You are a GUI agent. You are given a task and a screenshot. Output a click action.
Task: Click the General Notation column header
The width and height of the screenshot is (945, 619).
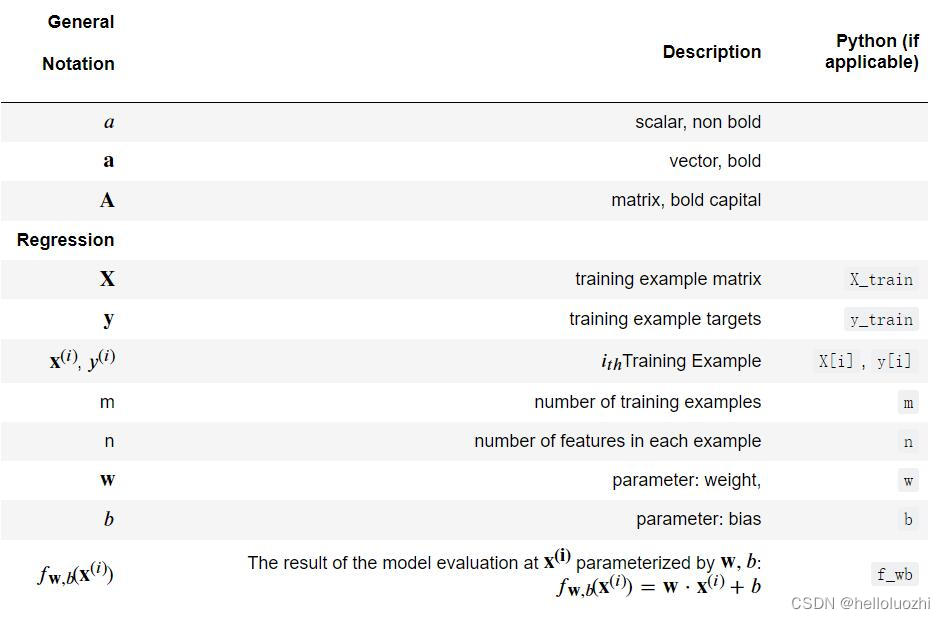78,43
